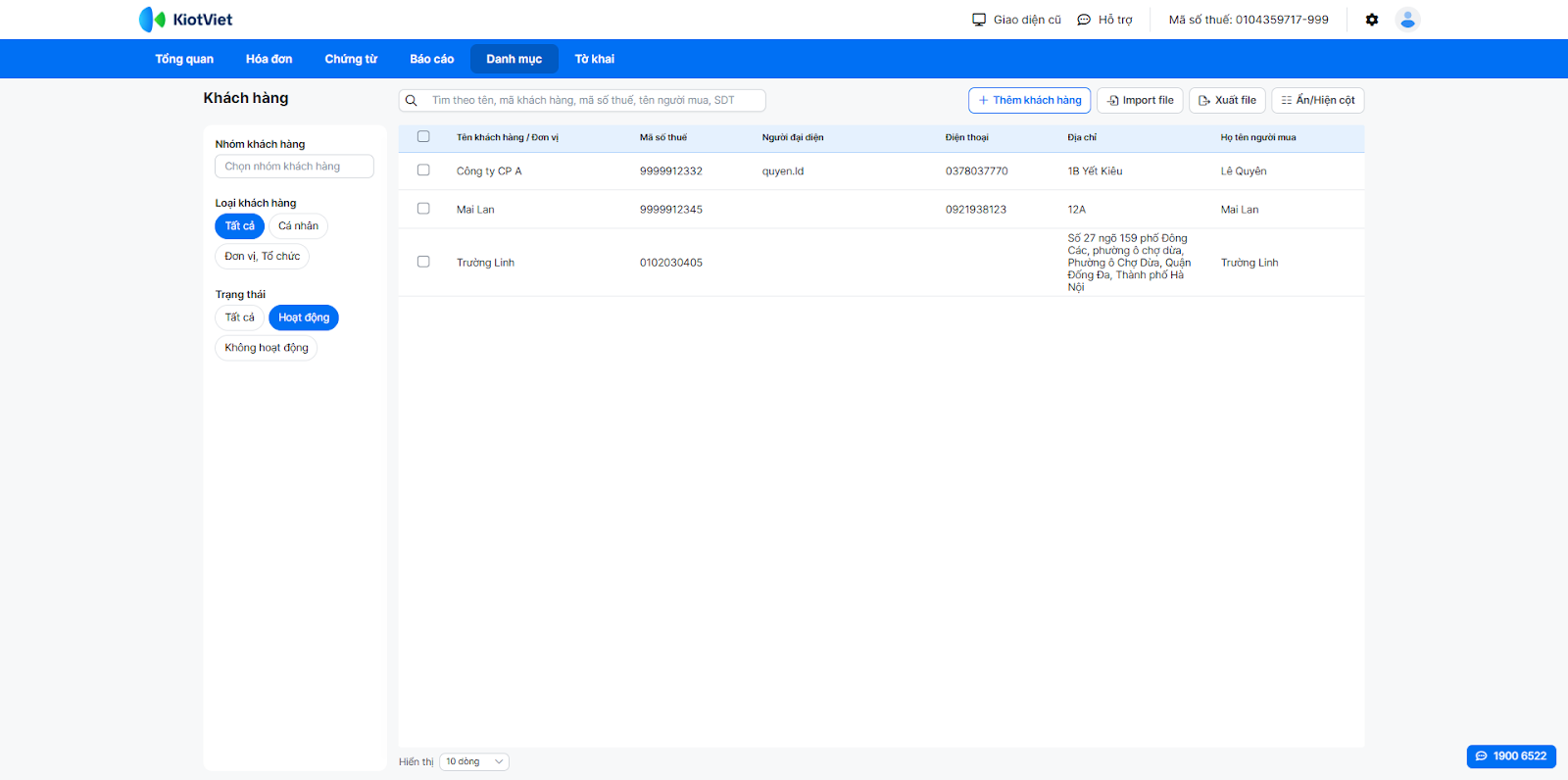The image size is (1568, 780).
Task: Click the Hỗ trợ chat icon
Action: tap(1084, 20)
